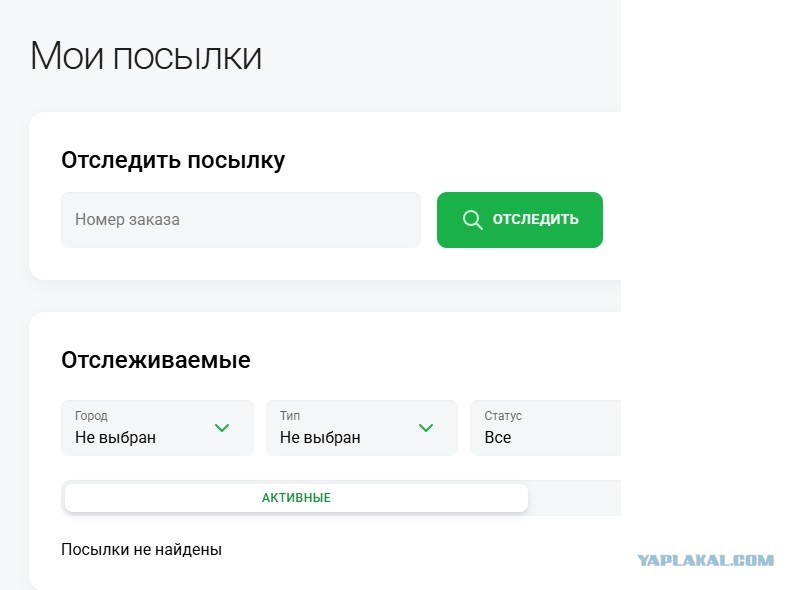Click the Посылки не найдены message
Viewport: 800px width, 590px height.
(141, 550)
